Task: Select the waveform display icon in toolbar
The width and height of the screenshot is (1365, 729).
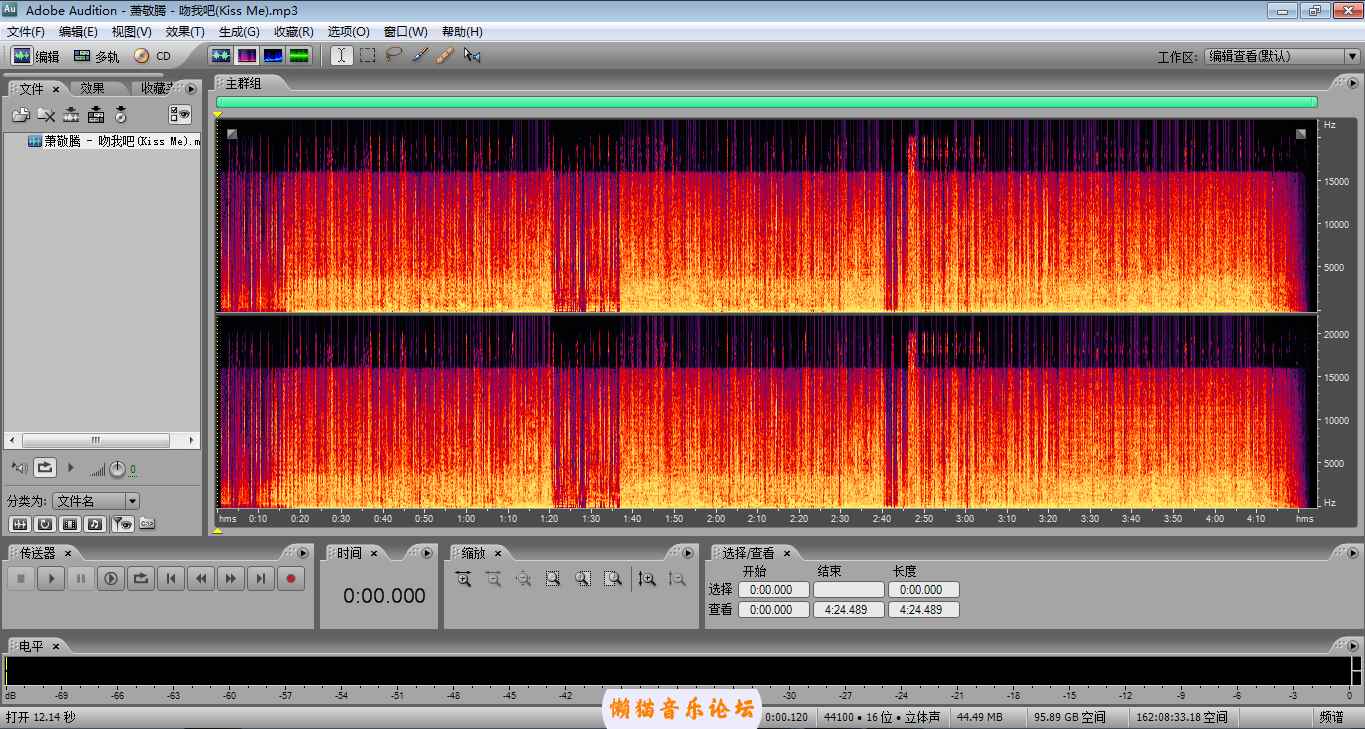Action: point(220,56)
